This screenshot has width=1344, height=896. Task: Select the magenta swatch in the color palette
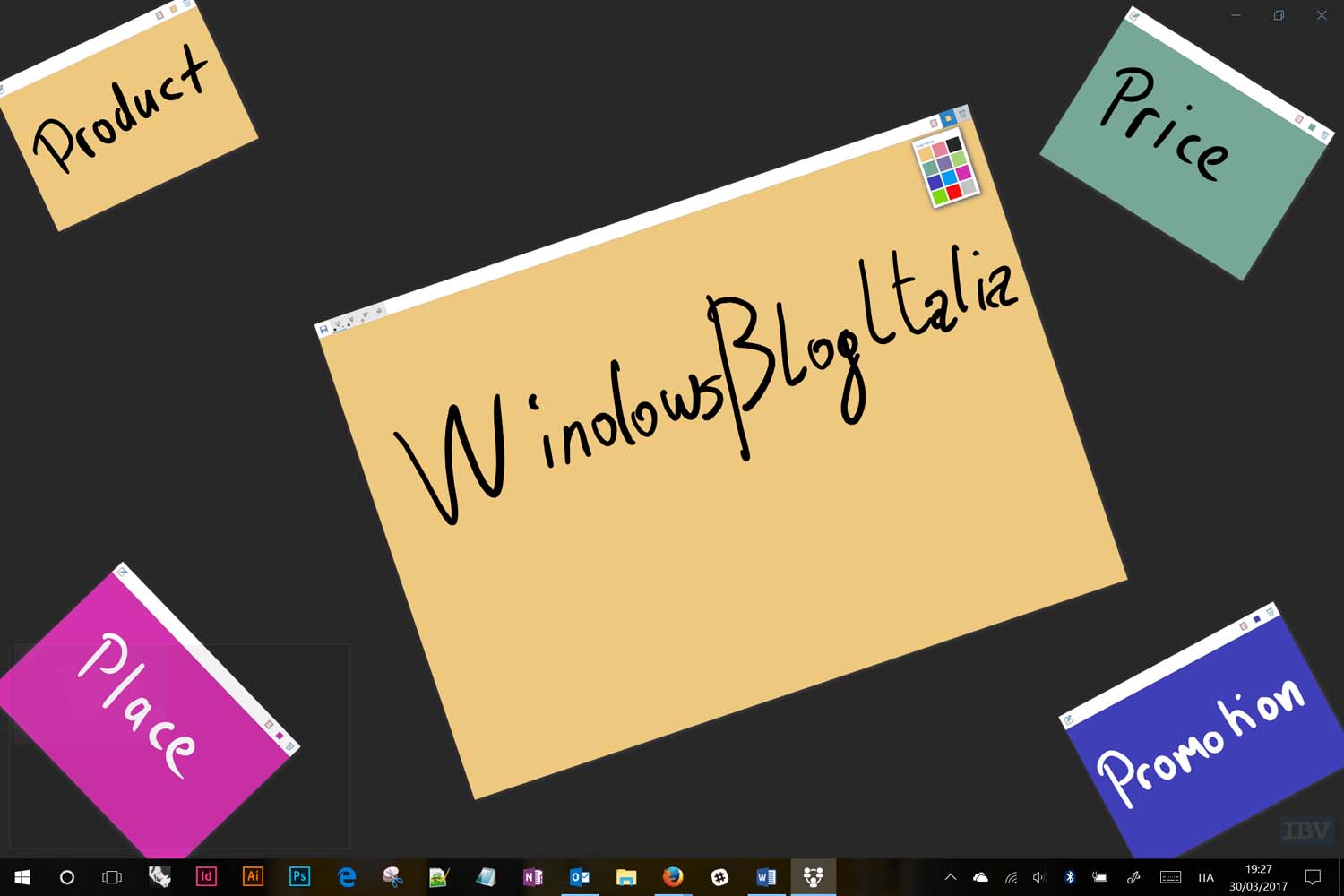963,173
